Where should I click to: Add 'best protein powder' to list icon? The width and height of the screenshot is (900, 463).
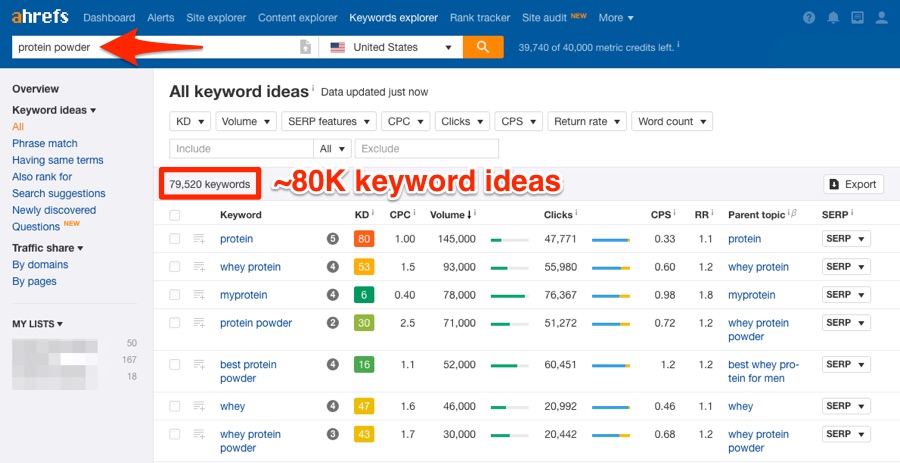click(x=199, y=364)
